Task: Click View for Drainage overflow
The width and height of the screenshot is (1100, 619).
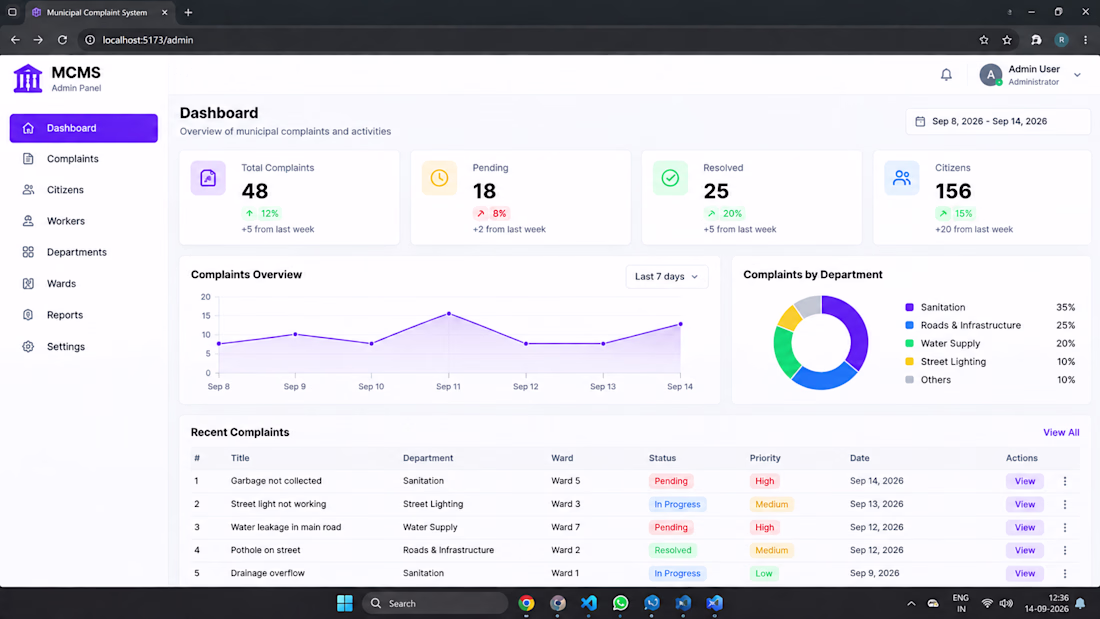Action: (1024, 573)
